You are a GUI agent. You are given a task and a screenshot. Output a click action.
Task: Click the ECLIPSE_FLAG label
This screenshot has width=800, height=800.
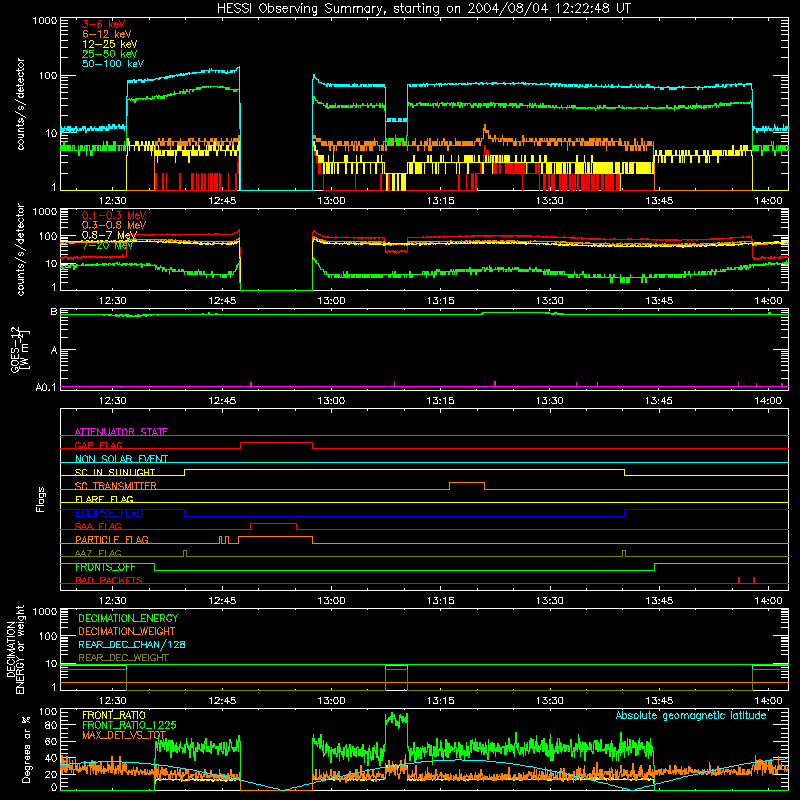[109, 513]
